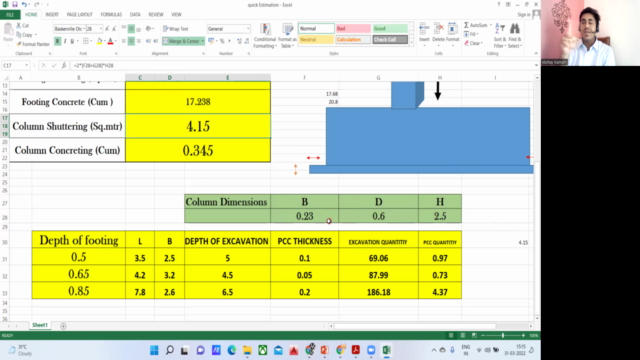Add a new sheet with plus icon
The image size is (640, 360).
pyautogui.click(x=63, y=326)
